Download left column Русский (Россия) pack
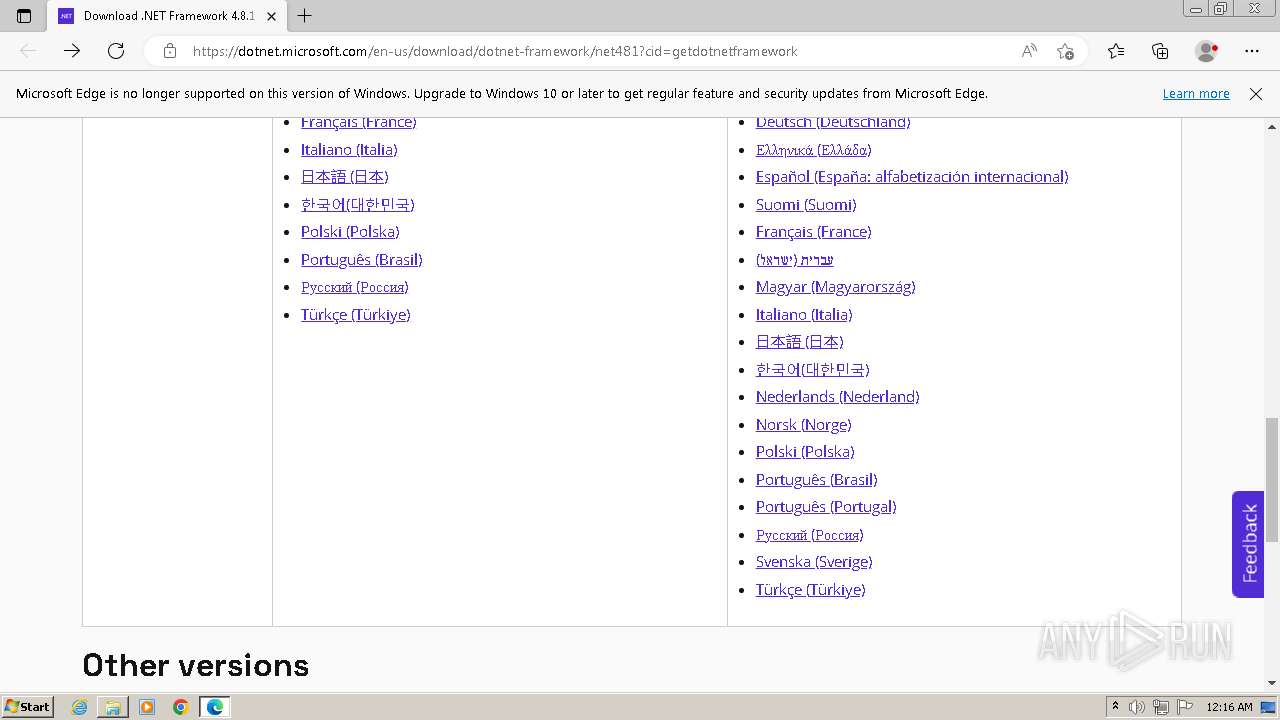Screen dimensions: 1280x720 click(x=354, y=287)
